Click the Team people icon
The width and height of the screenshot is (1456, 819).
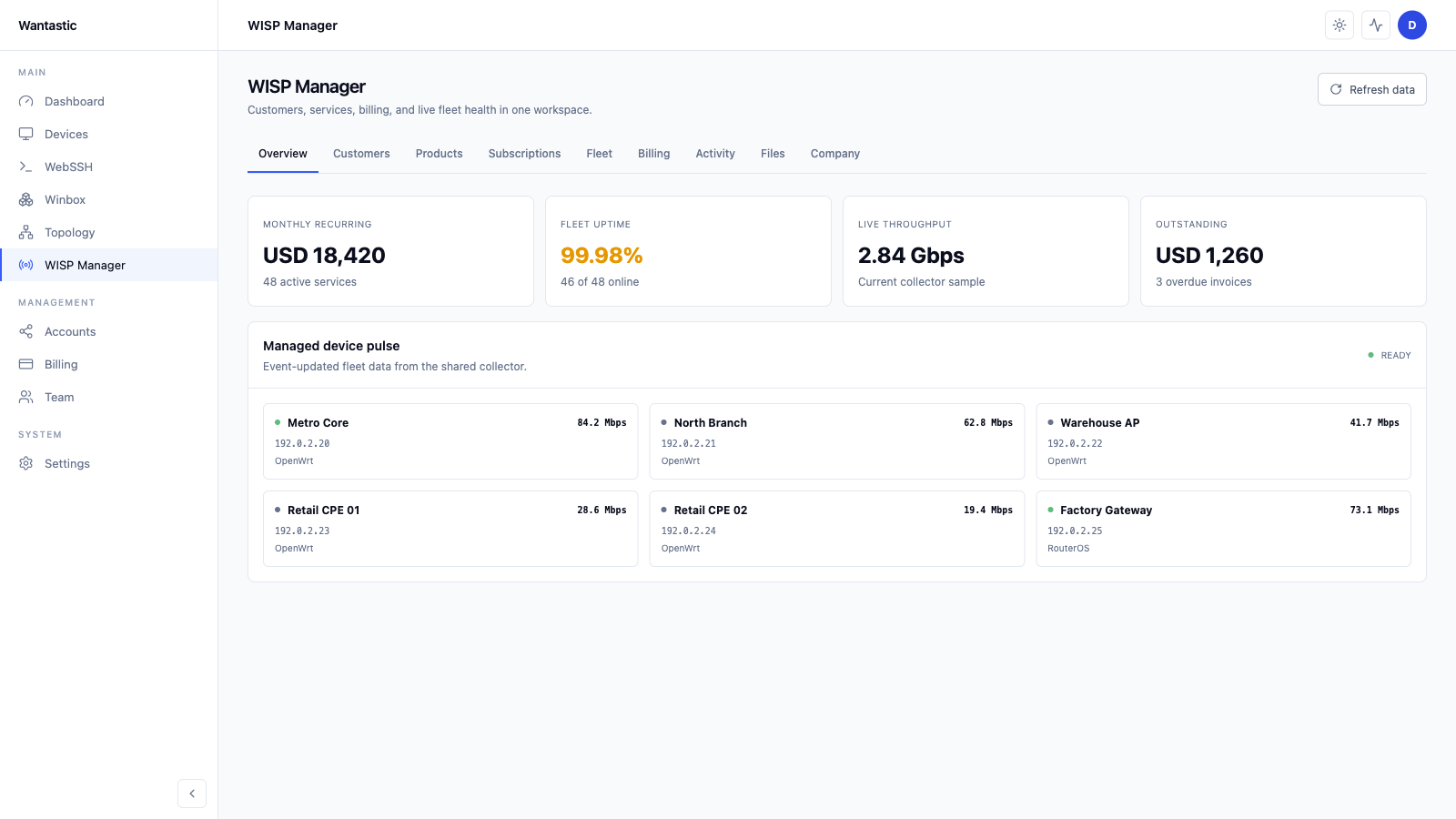(25, 397)
